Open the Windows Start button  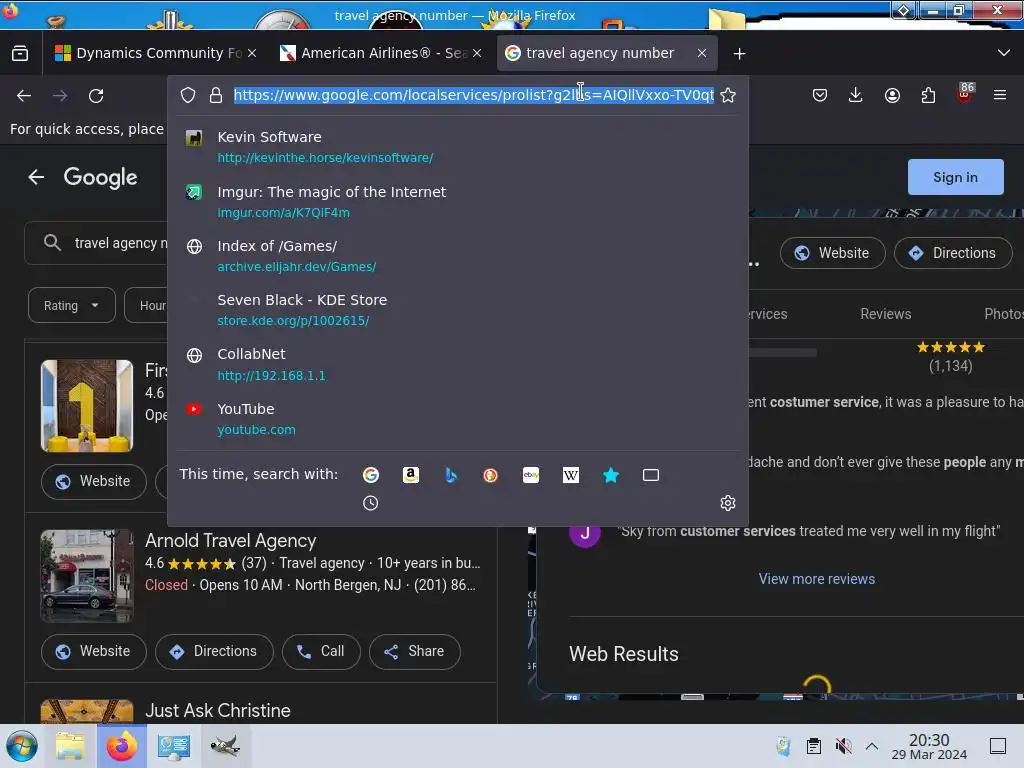click(x=22, y=746)
